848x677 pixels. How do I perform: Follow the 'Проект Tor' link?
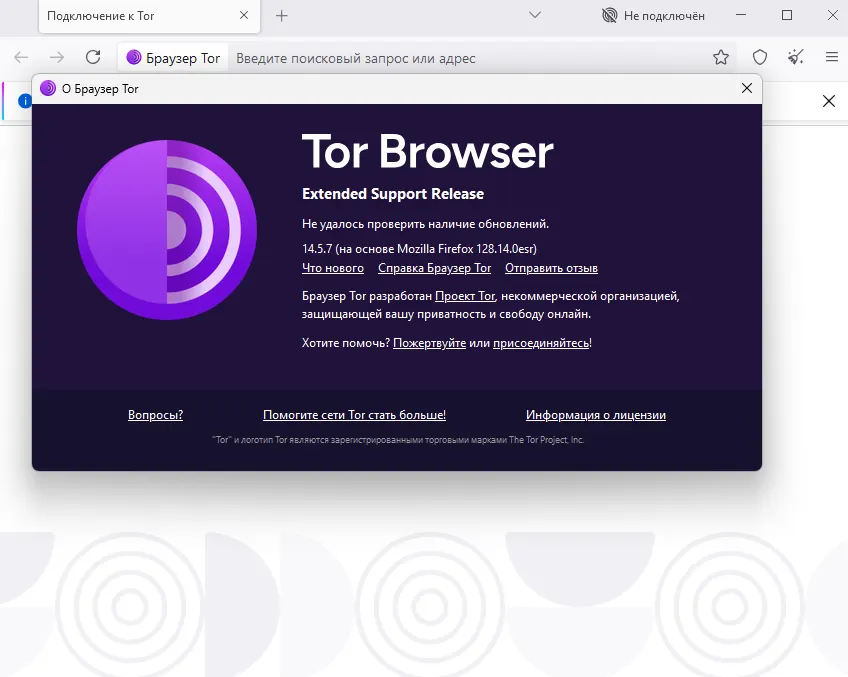click(465, 296)
